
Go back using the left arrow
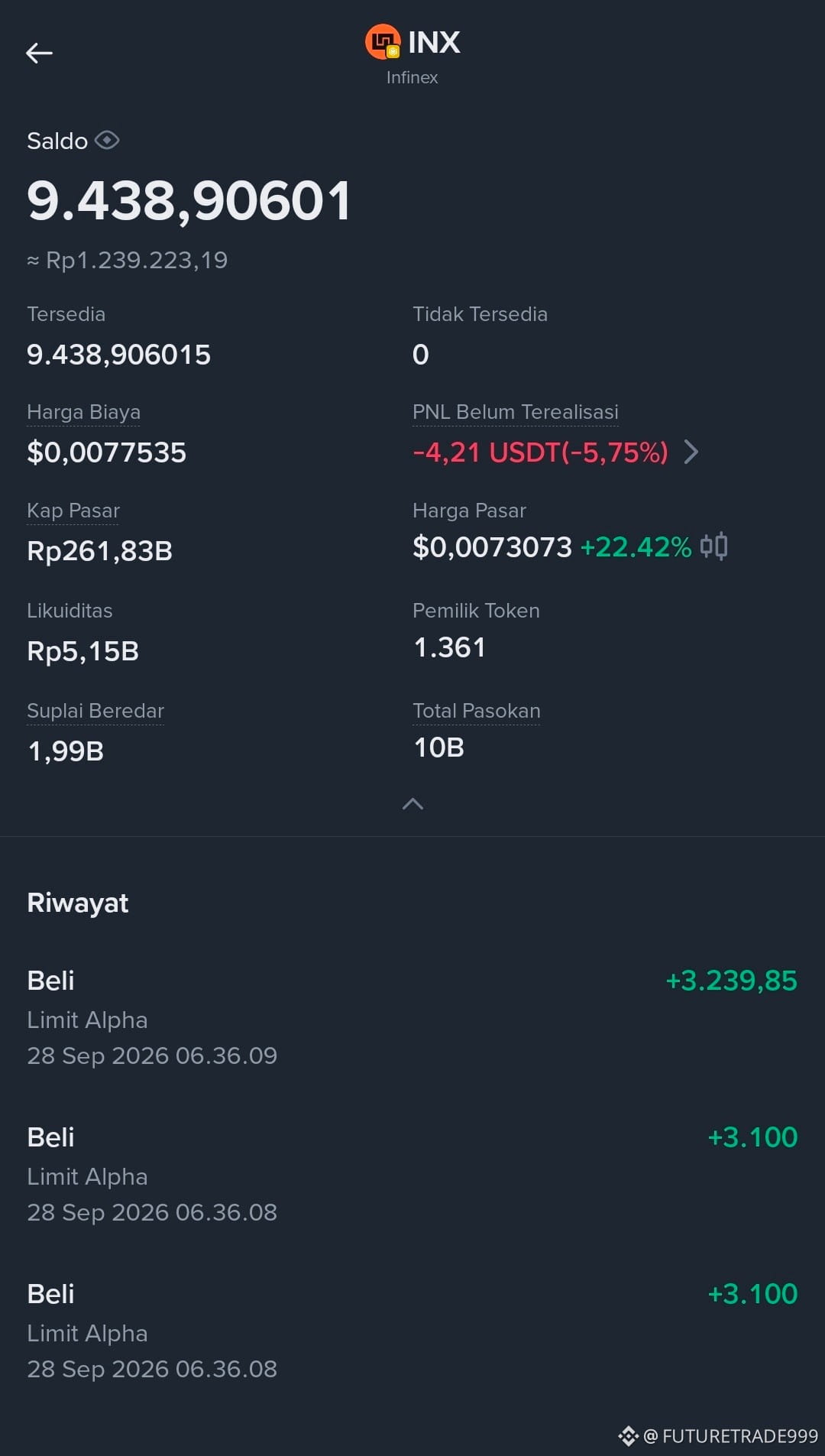(x=39, y=53)
